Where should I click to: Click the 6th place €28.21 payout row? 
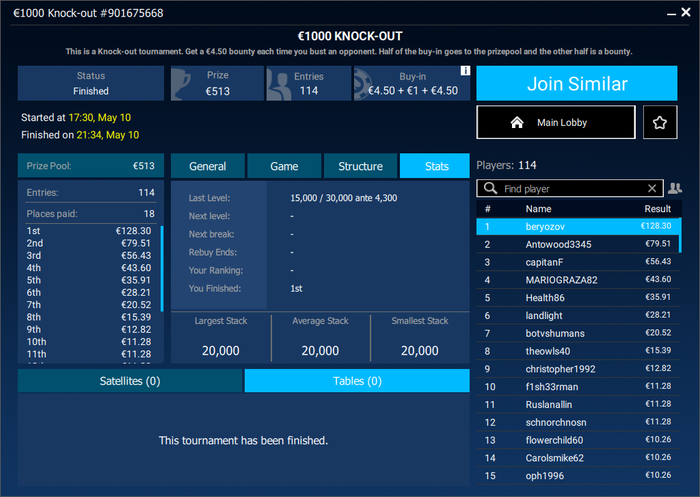(x=89, y=292)
